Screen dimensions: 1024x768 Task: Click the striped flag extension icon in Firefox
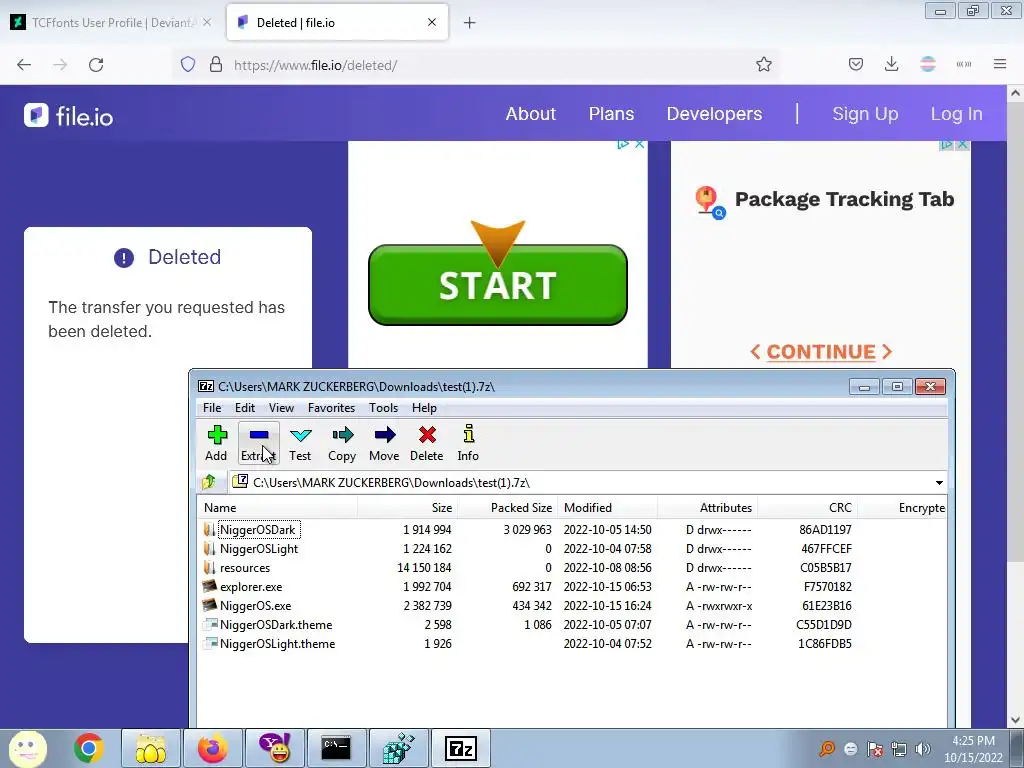click(928, 64)
